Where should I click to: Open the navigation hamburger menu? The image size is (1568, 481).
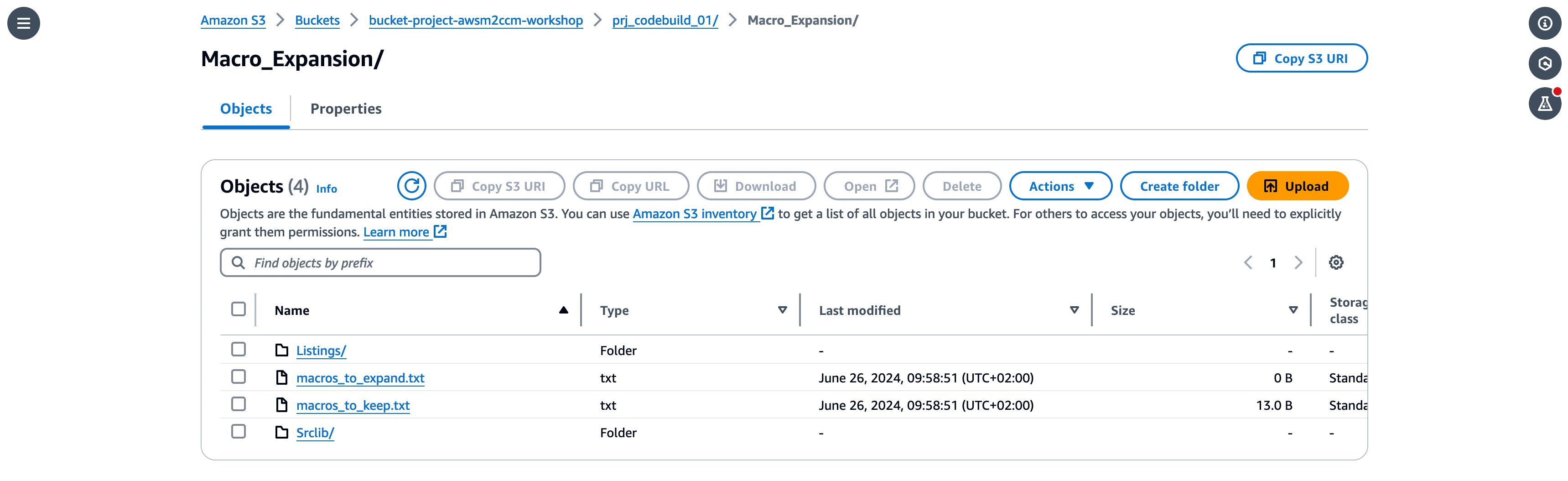(x=22, y=23)
